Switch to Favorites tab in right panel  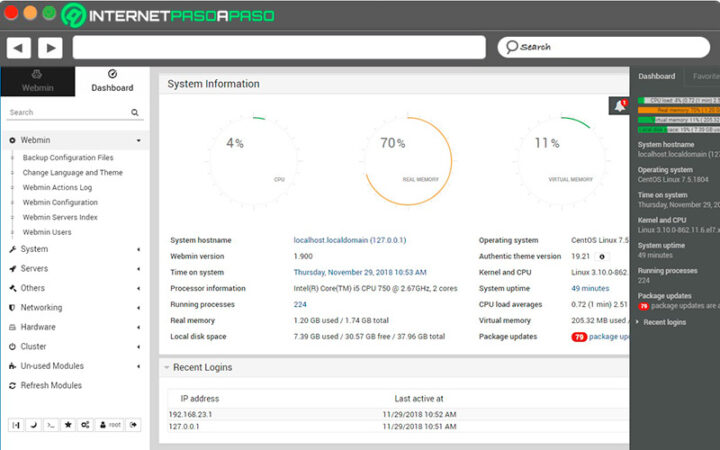click(705, 76)
